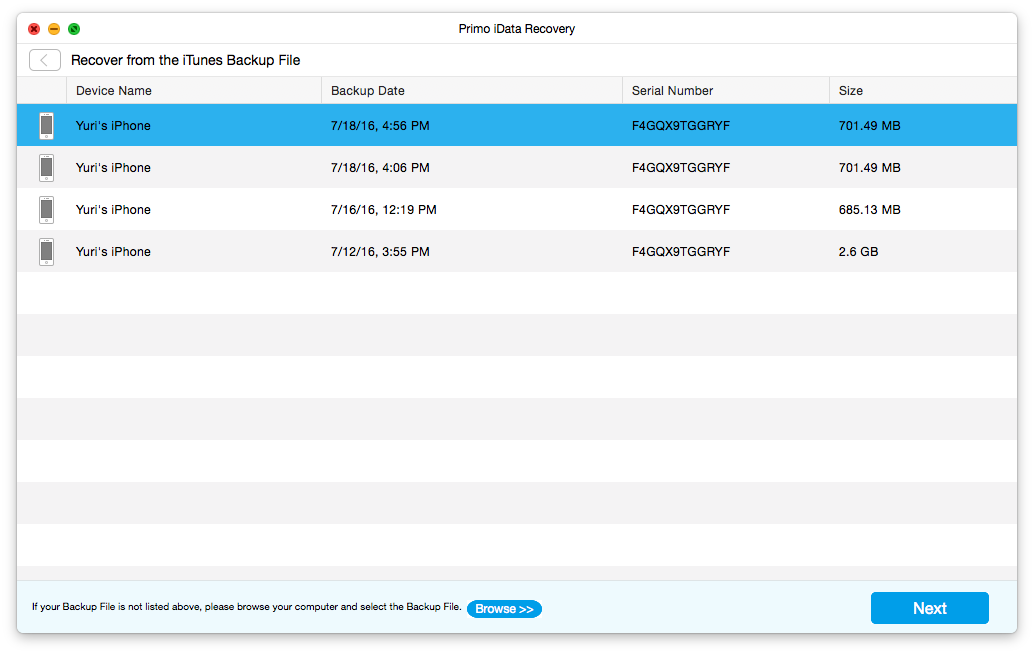Image resolution: width=1034 pixels, height=654 pixels.
Task: Select iPhone icon for 7/16/16 backup
Action: (46, 210)
